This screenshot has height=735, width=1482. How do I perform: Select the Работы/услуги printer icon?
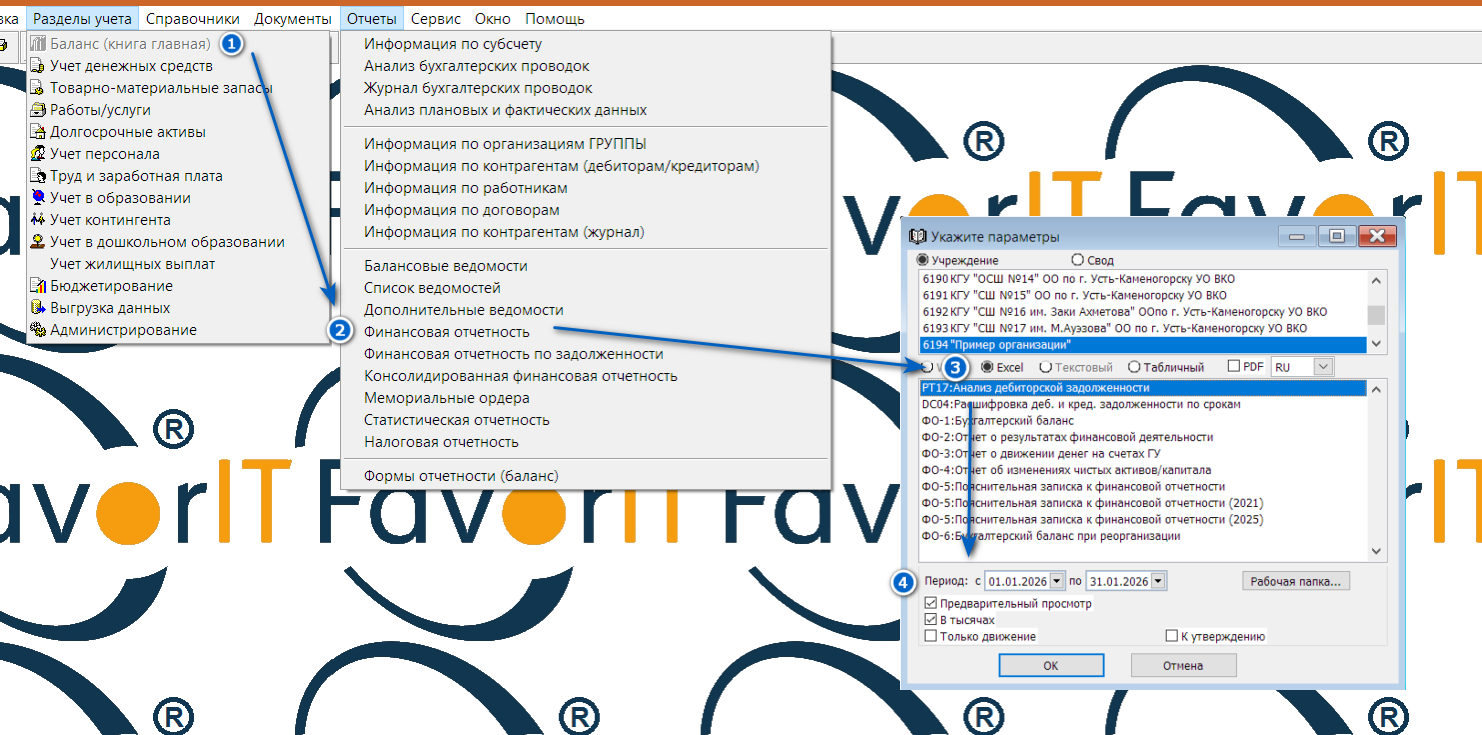(x=38, y=110)
